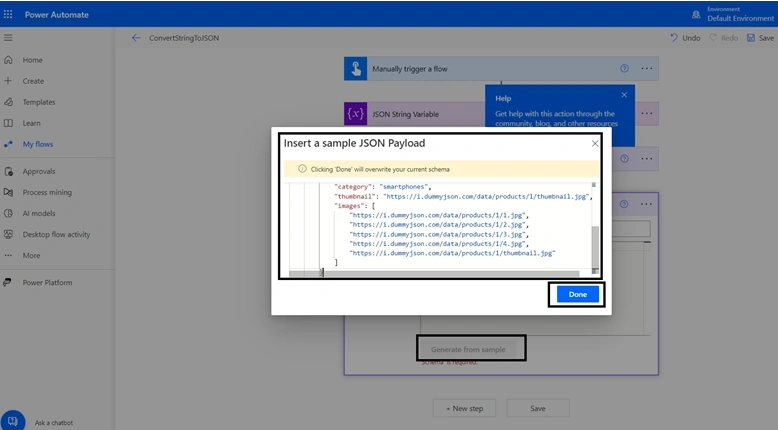Click the Create plus icon

point(8,81)
